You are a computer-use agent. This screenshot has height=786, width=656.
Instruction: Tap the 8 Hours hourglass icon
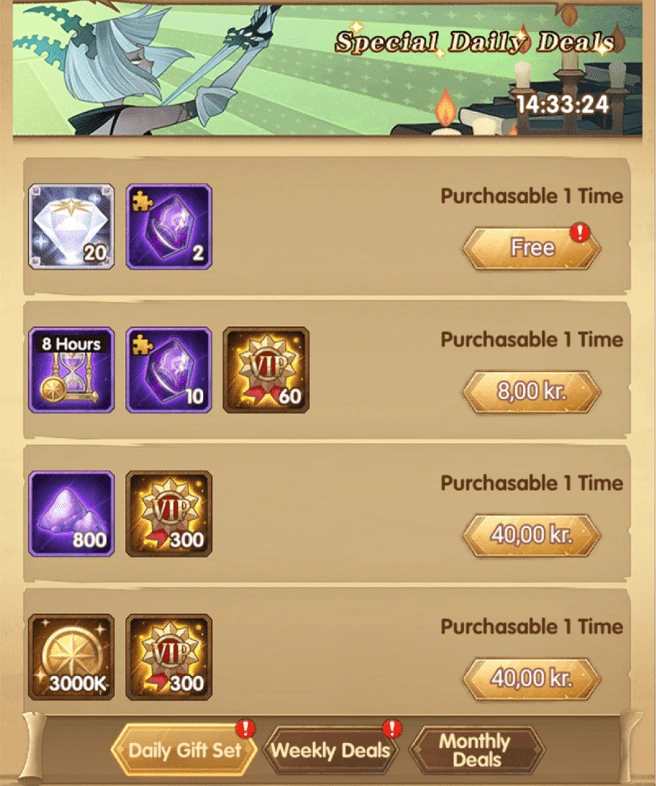72,370
